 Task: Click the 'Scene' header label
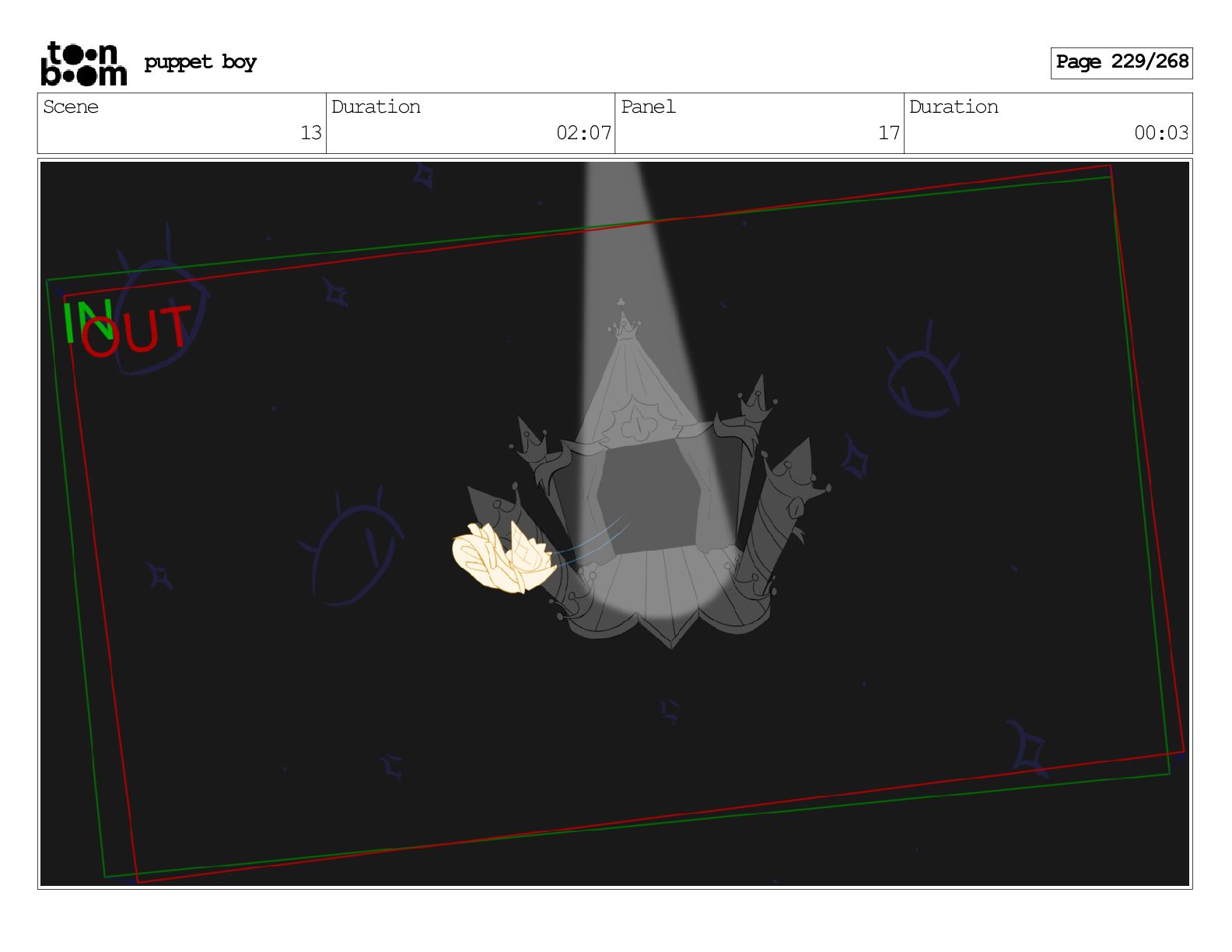point(71,107)
